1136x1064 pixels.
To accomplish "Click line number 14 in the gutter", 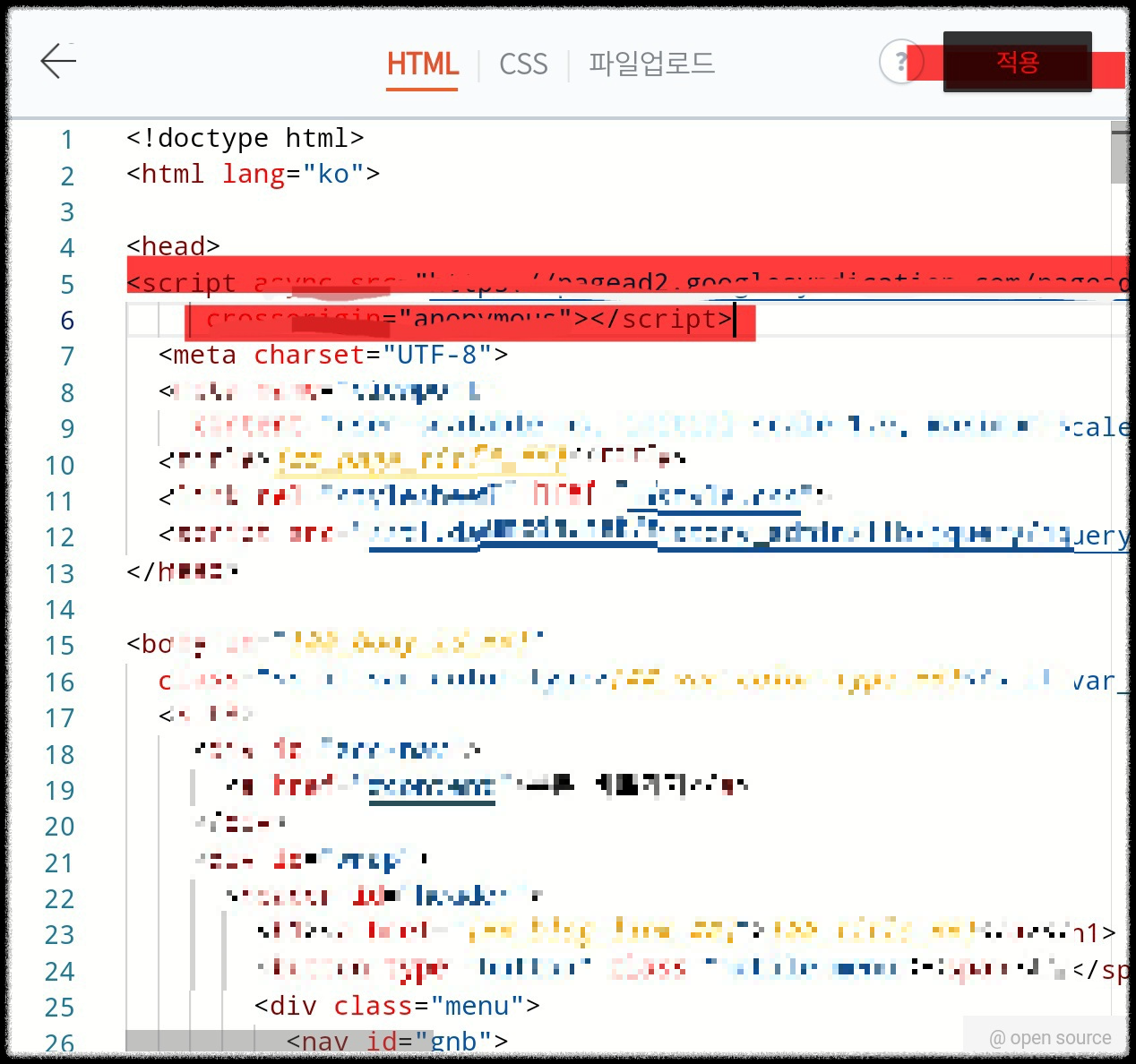I will (60, 610).
